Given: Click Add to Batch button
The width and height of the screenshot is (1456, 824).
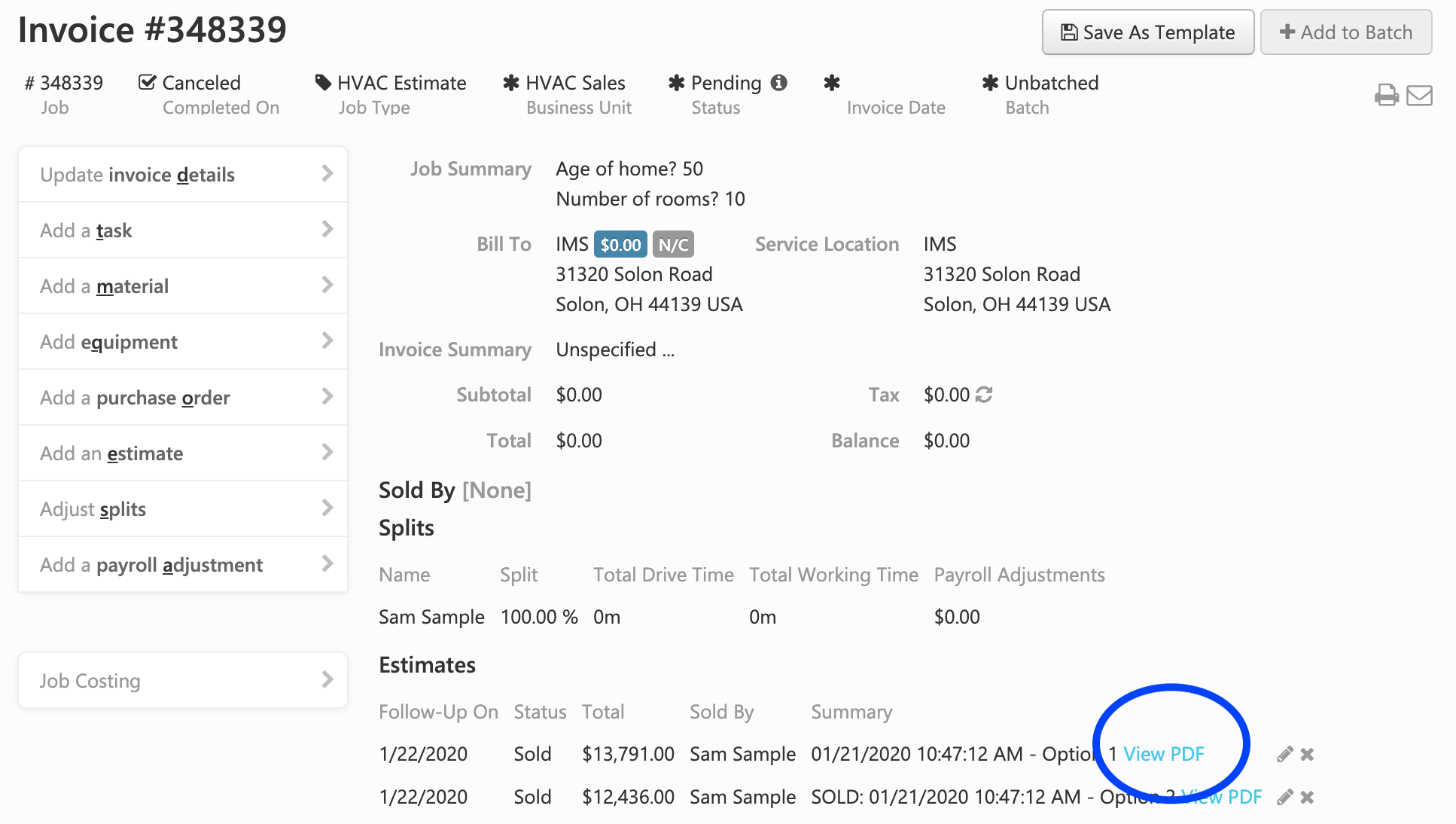Looking at the screenshot, I should [1346, 32].
